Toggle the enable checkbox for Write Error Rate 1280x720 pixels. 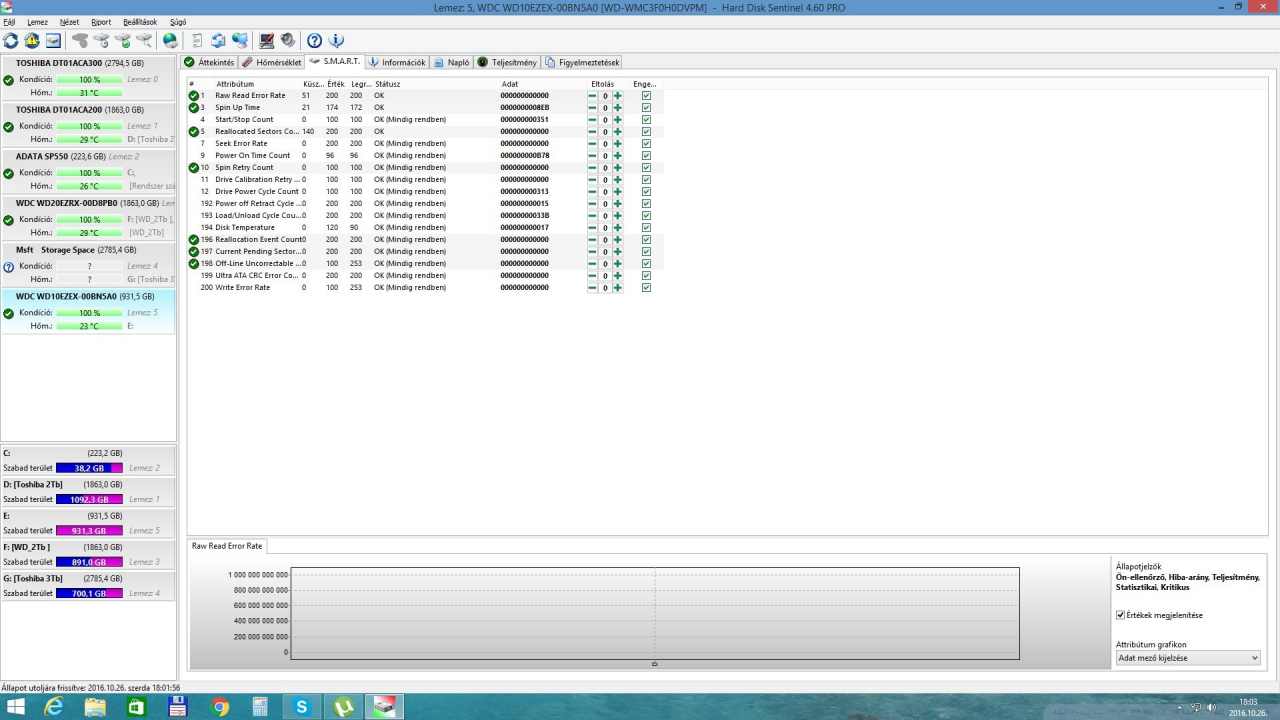tap(646, 287)
